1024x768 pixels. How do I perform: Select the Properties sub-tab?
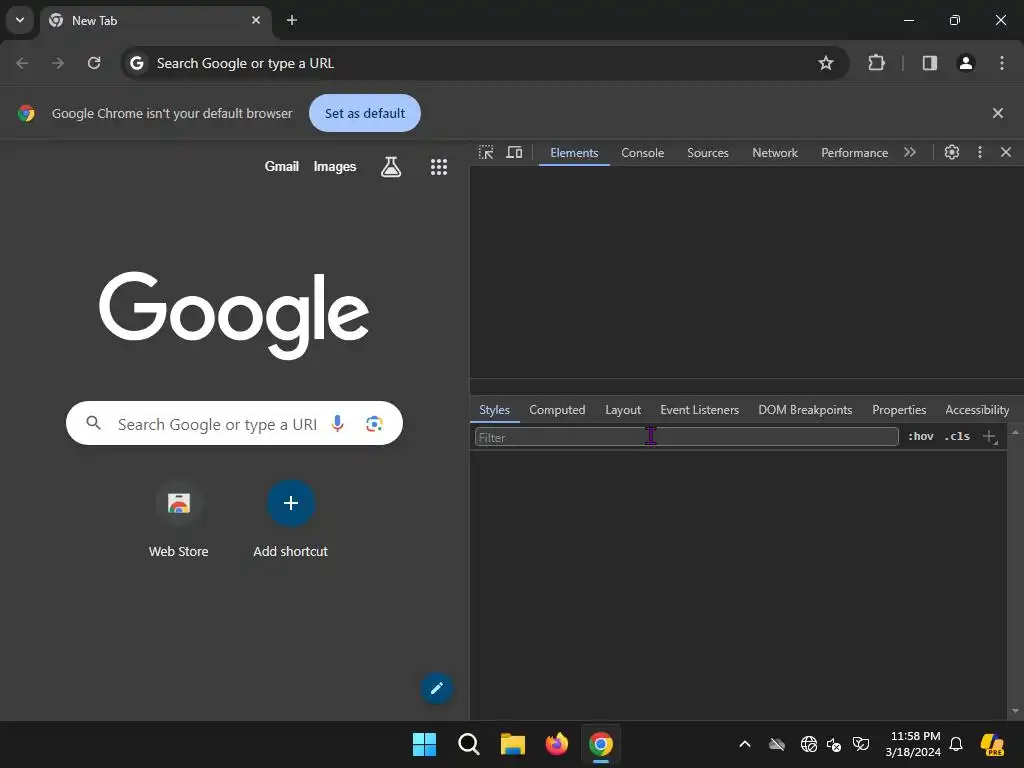(899, 410)
